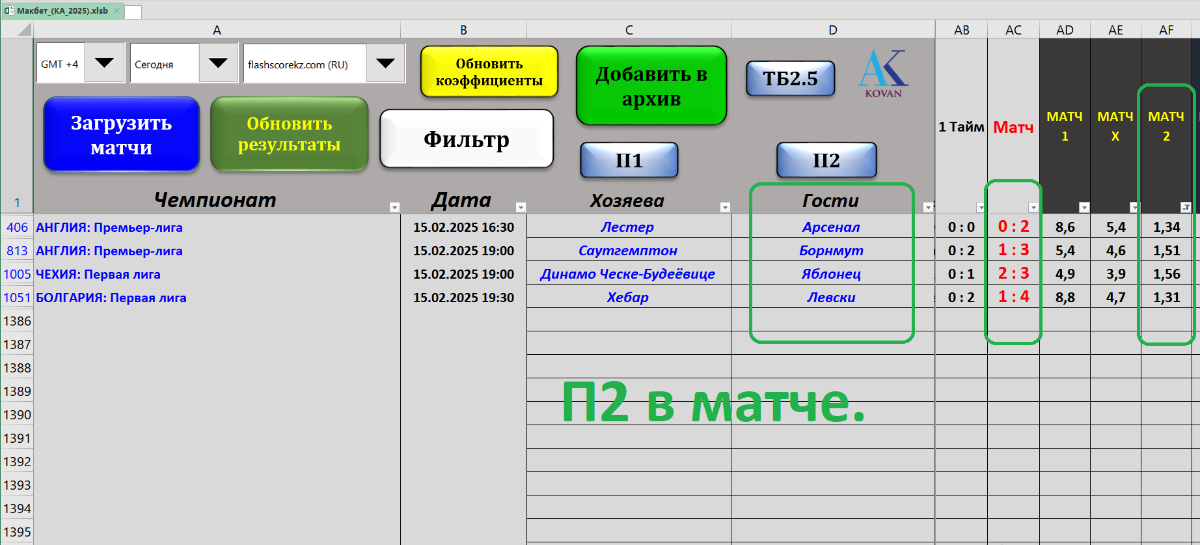
Task: Click the AK KOVAN logo
Action: coord(882,73)
